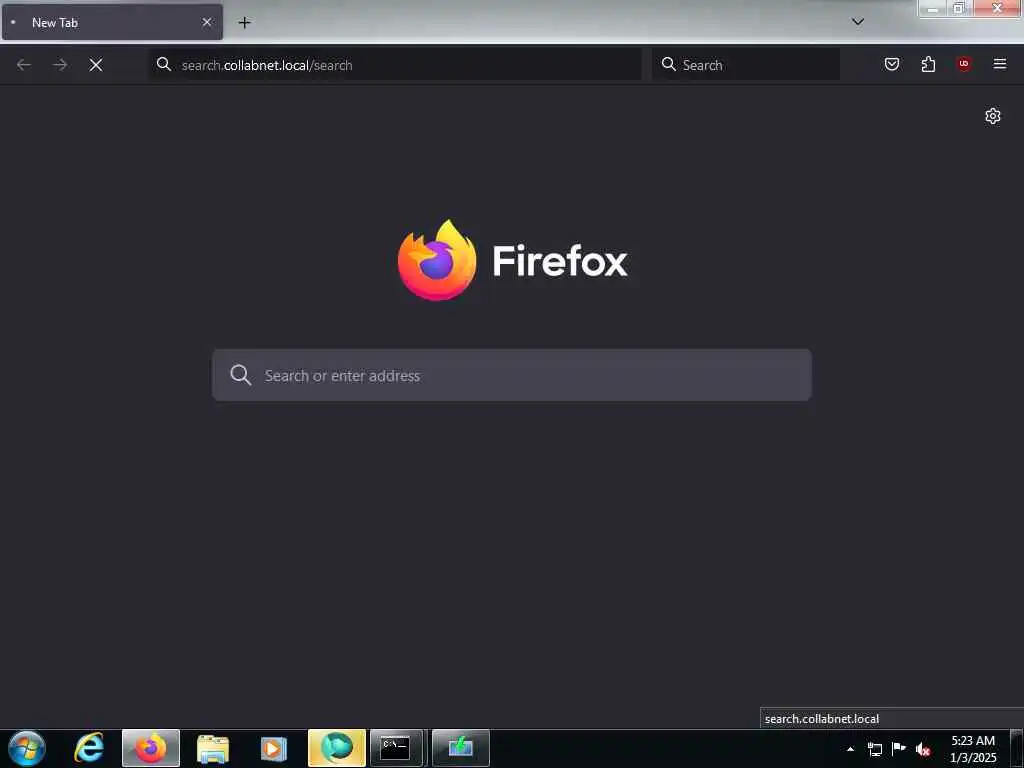The image size is (1024, 768).
Task: Switch to the Command Prompt taskbar window
Action: 396,748
